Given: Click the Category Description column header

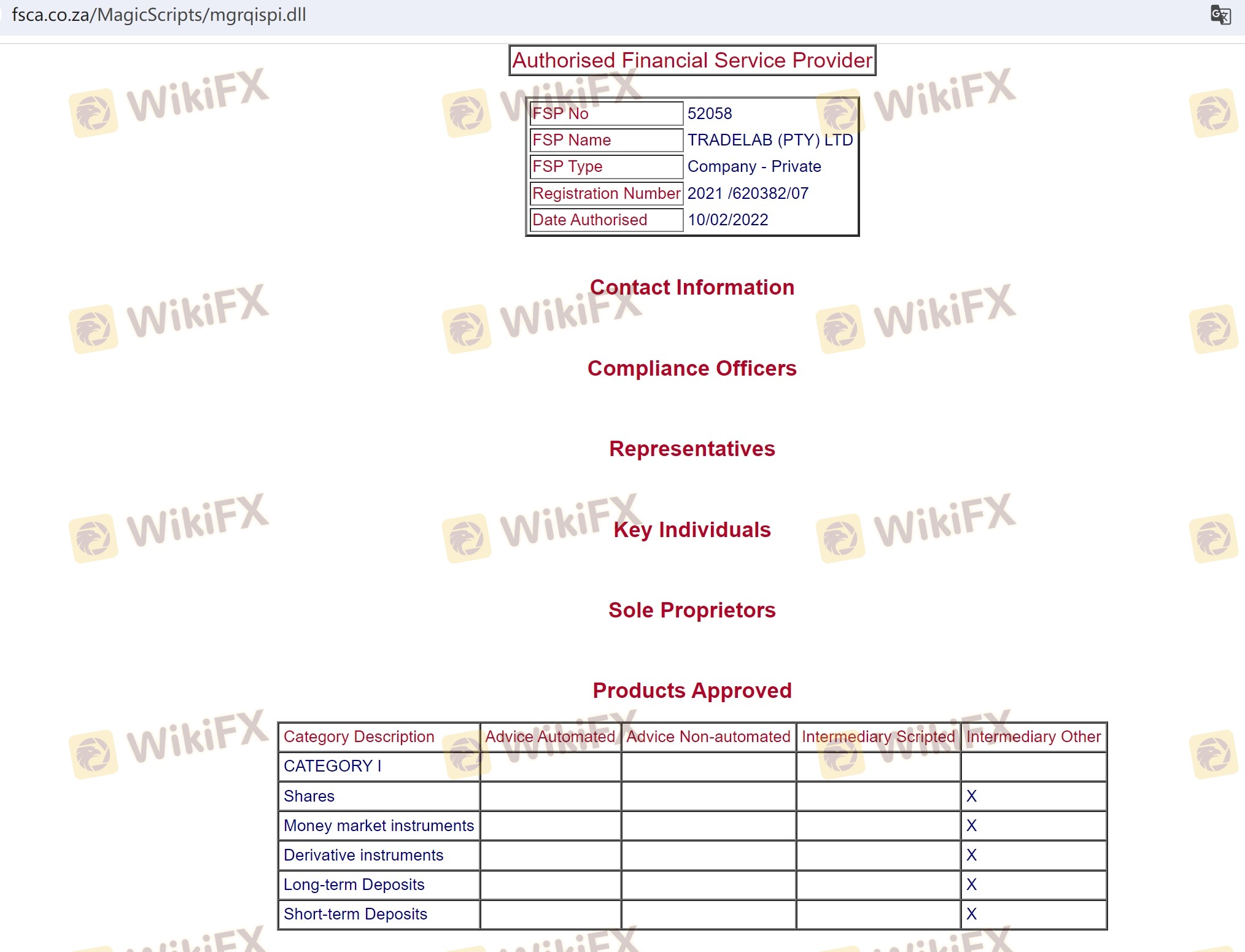Looking at the screenshot, I should [x=359, y=737].
